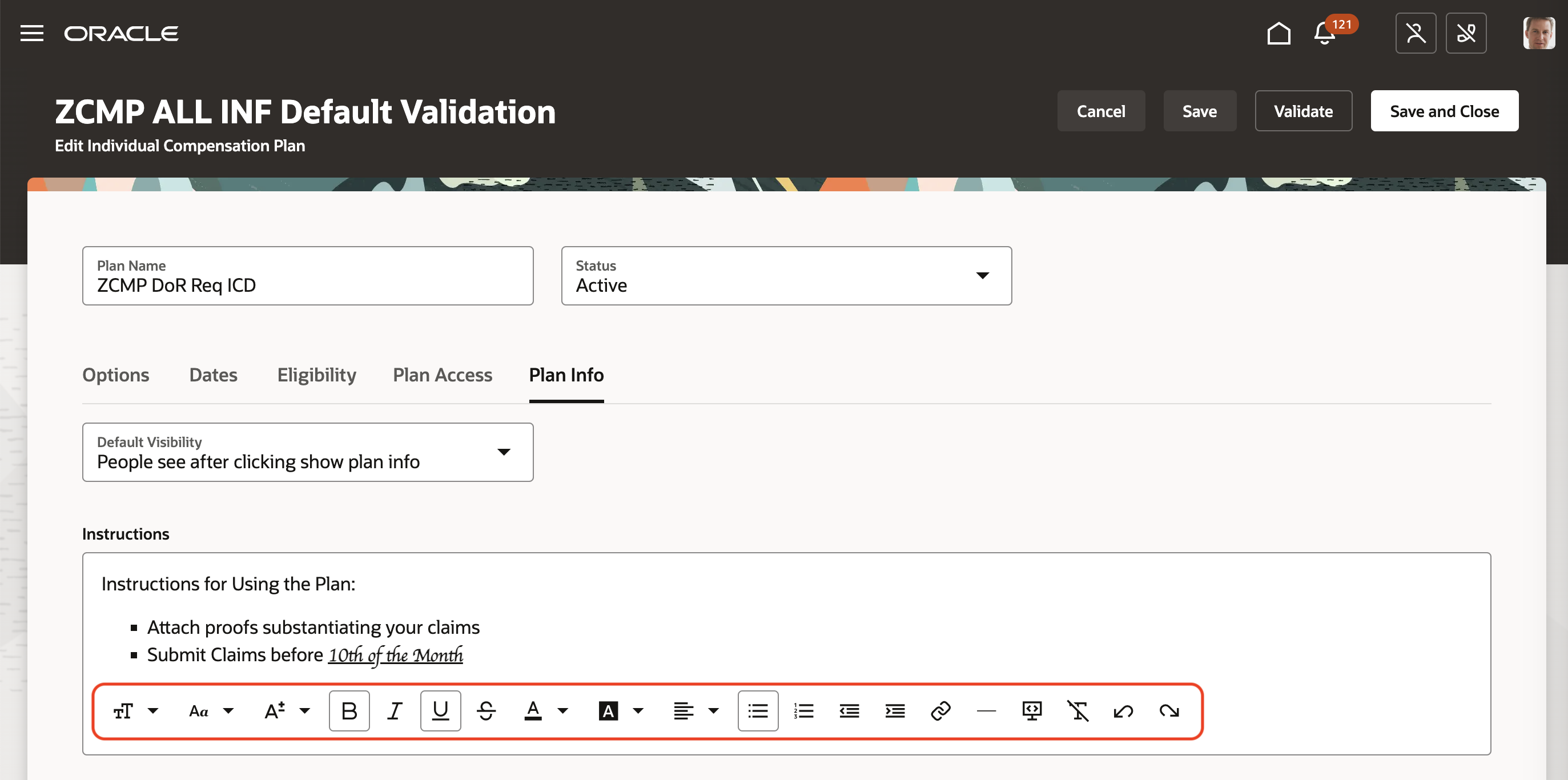The height and width of the screenshot is (780, 1568).
Task: Open font family dropdown arrow
Action: coord(228,710)
